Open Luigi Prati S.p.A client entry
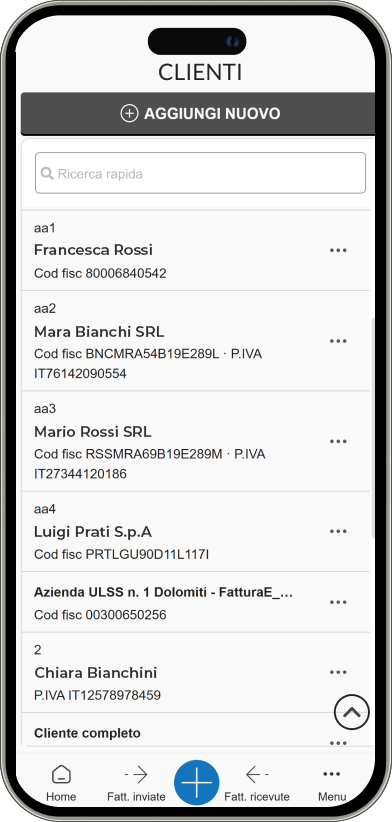Screen dimensions: 392x822 tap(195, 532)
